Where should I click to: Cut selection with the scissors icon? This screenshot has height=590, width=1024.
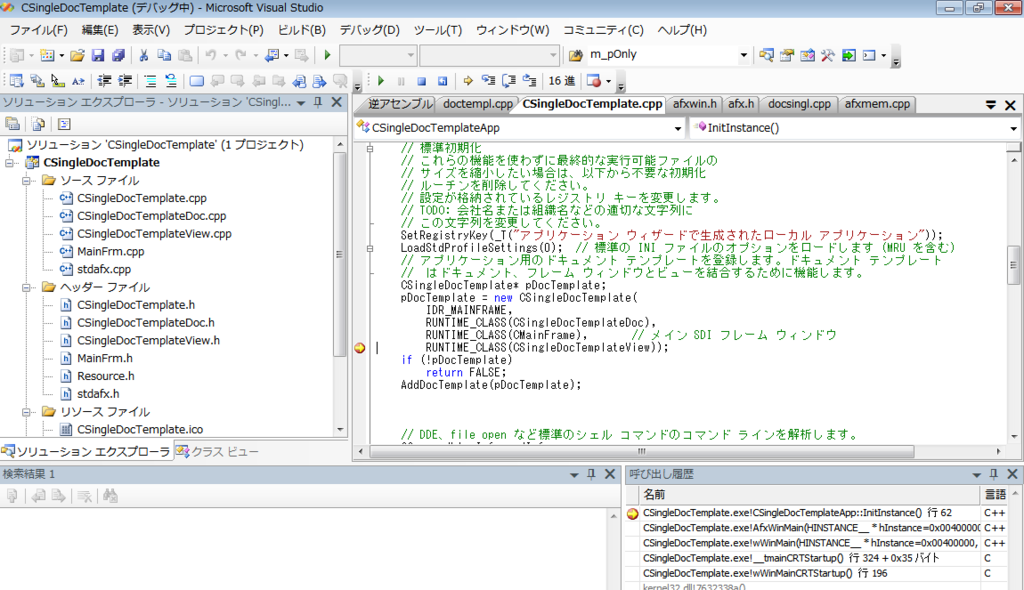(144, 56)
